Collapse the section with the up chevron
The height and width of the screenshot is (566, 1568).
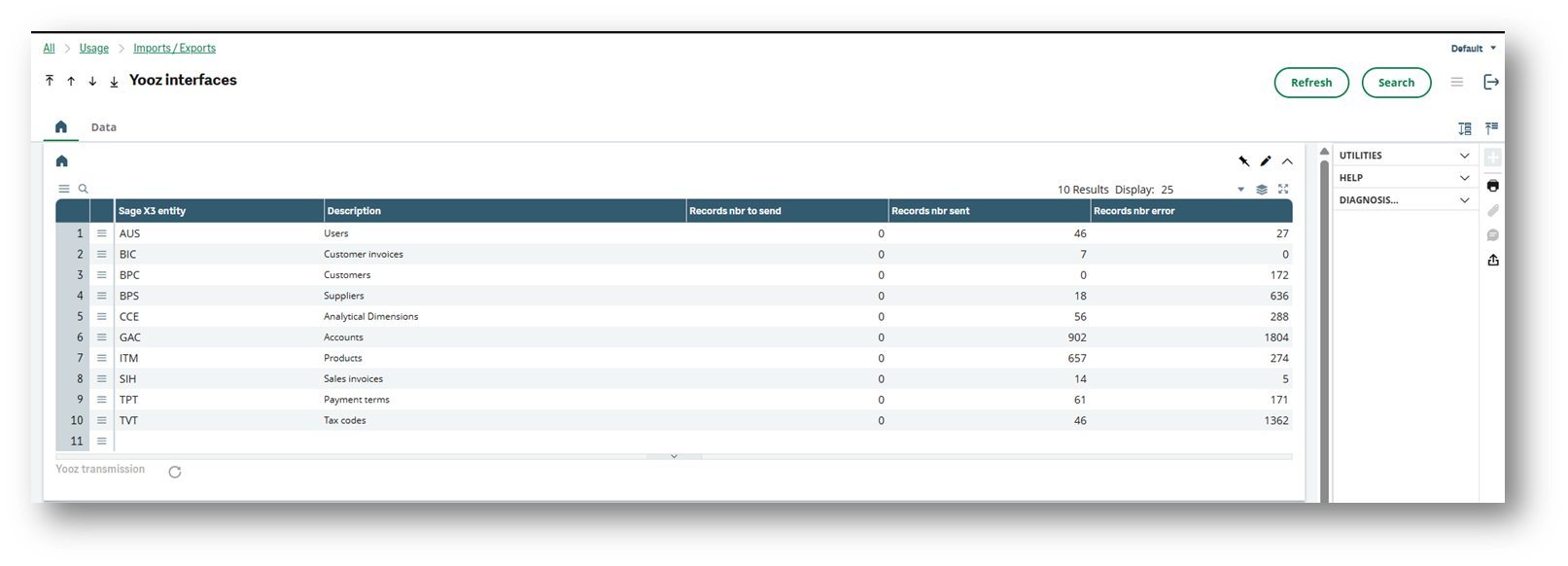(1287, 161)
